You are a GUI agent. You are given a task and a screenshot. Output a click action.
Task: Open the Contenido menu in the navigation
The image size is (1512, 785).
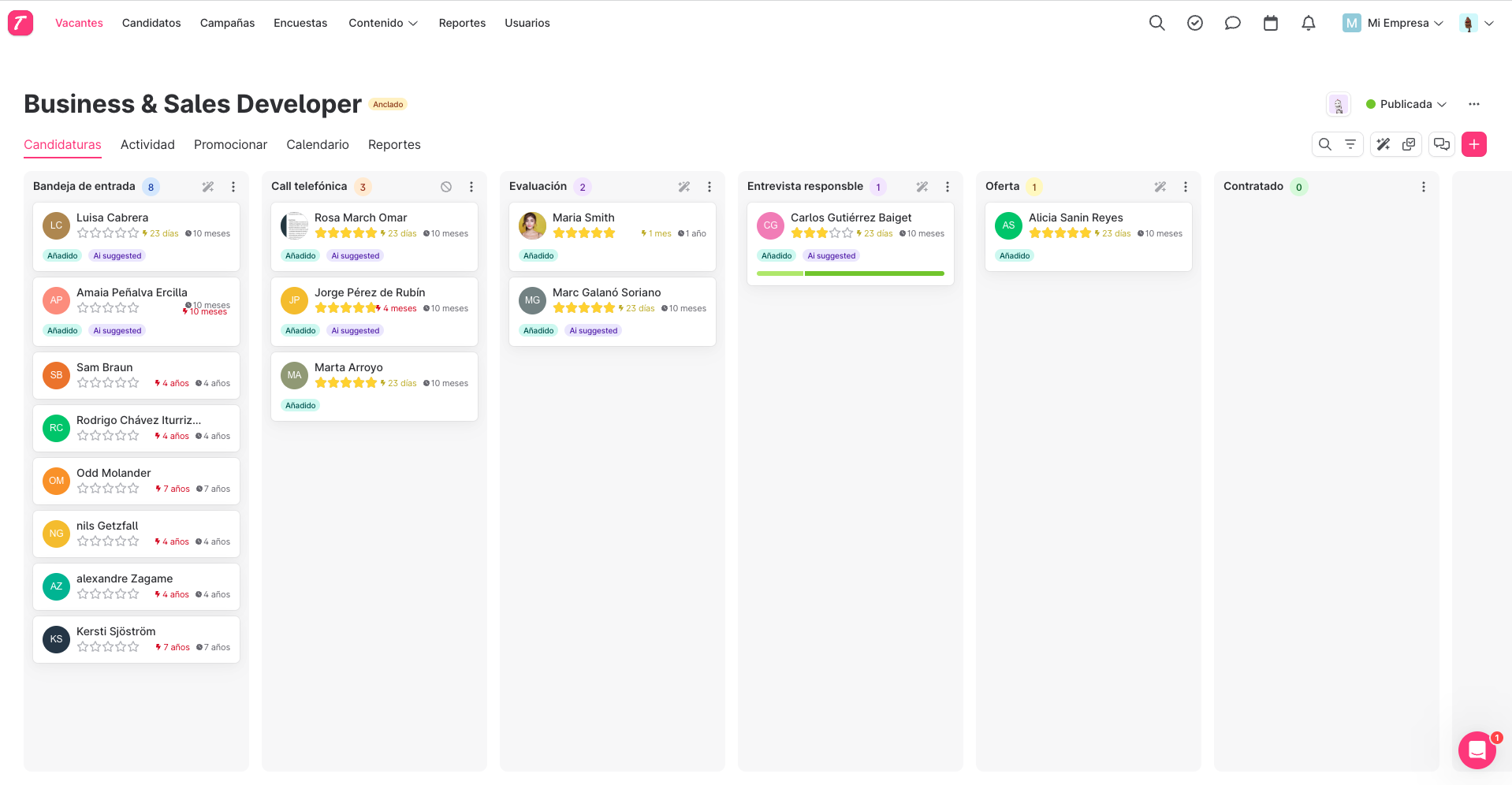tap(383, 23)
